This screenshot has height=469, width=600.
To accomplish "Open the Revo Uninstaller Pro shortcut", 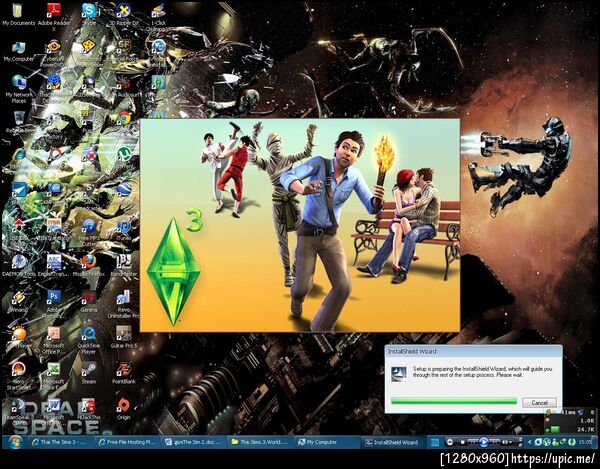I will [124, 304].
